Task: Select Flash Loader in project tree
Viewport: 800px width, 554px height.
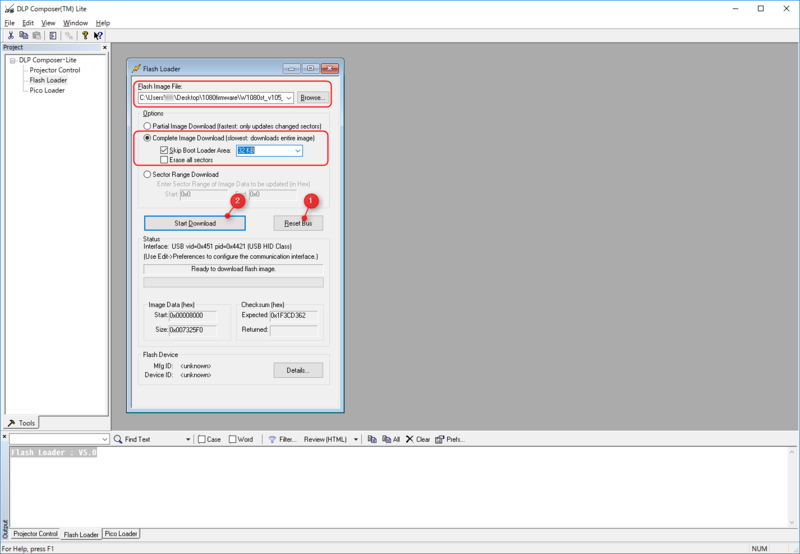Action: [x=48, y=80]
